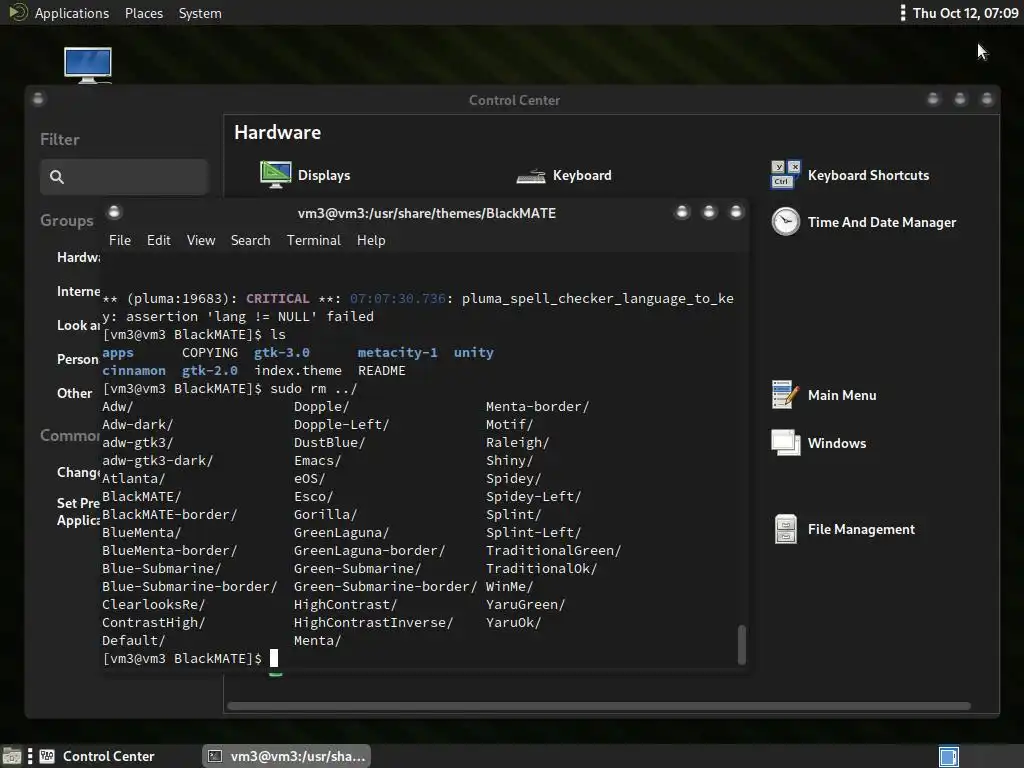Open Time And Date Manager icon
This screenshot has height=768, width=1024.
tap(786, 222)
